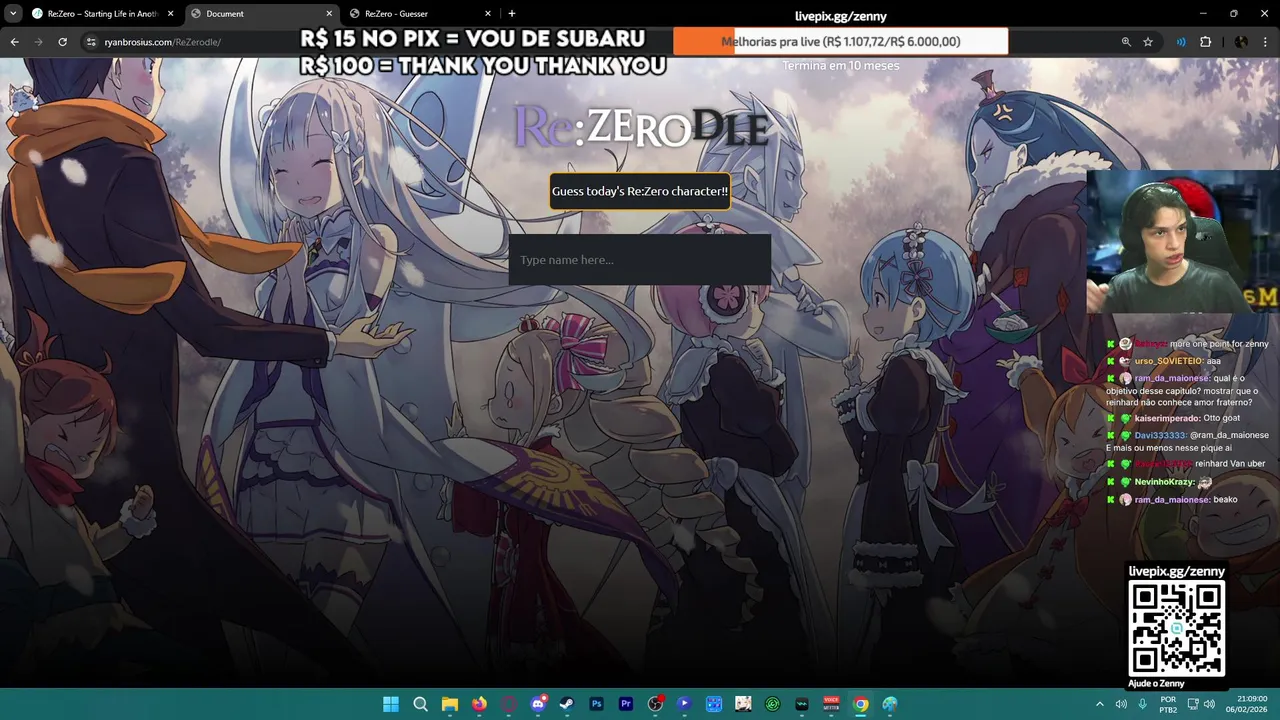
Task: Click the streamer webcam overlay
Action: coord(1183,242)
